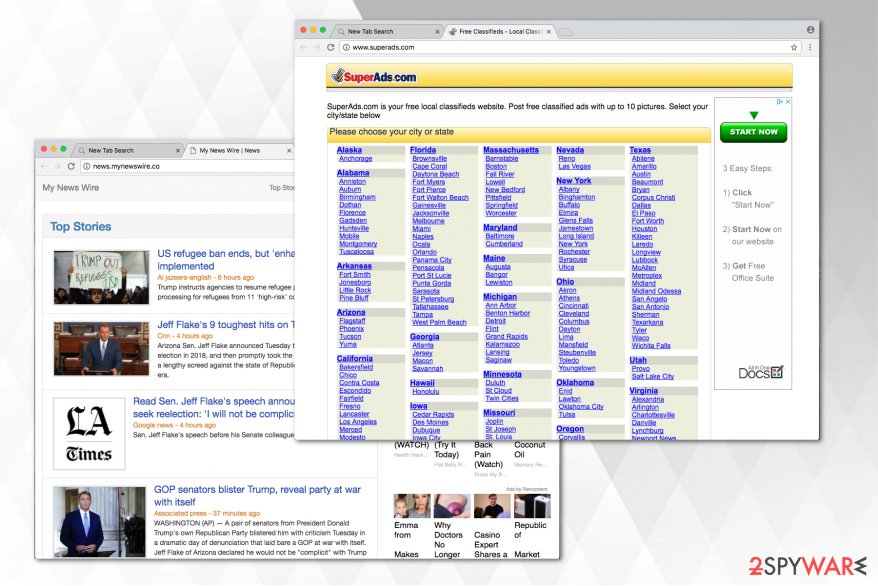Open the California state link

[x=354, y=358]
